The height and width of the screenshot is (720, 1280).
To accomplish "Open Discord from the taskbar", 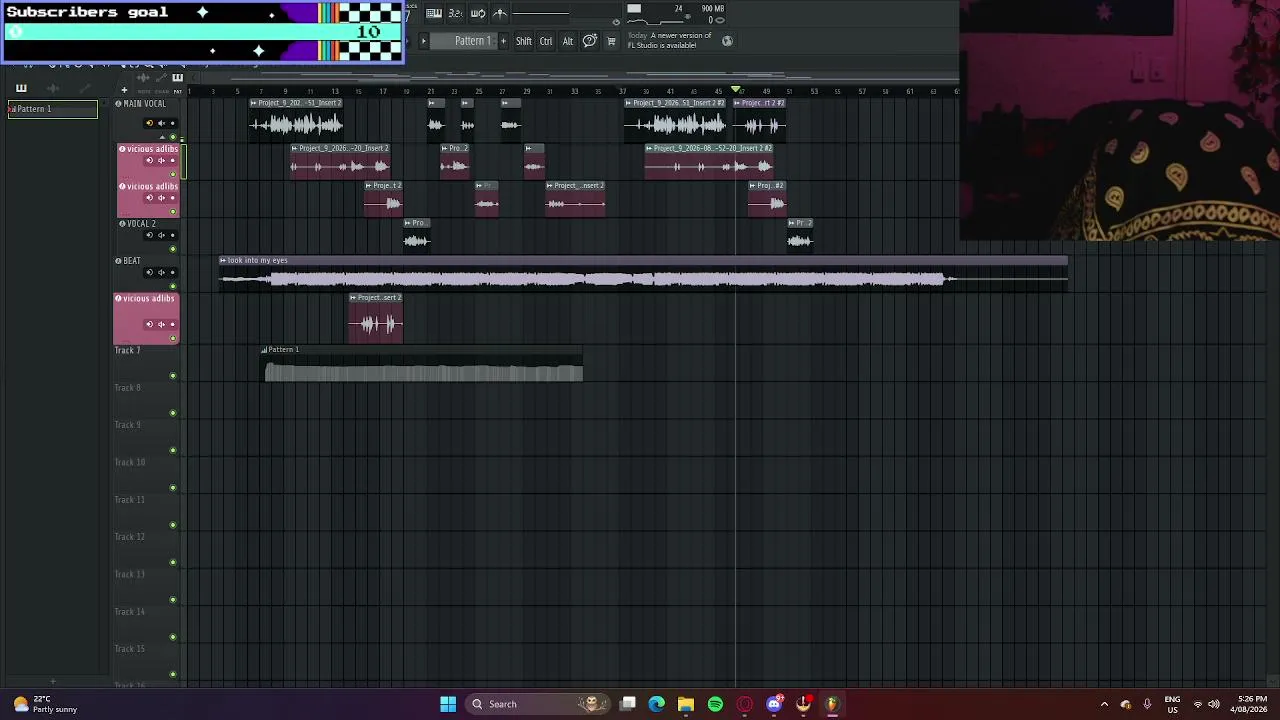I will [x=774, y=704].
